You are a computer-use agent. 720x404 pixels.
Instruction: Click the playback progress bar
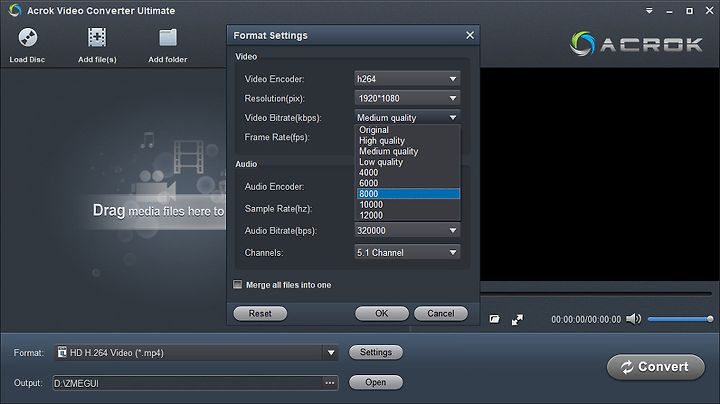pyautogui.click(x=596, y=293)
